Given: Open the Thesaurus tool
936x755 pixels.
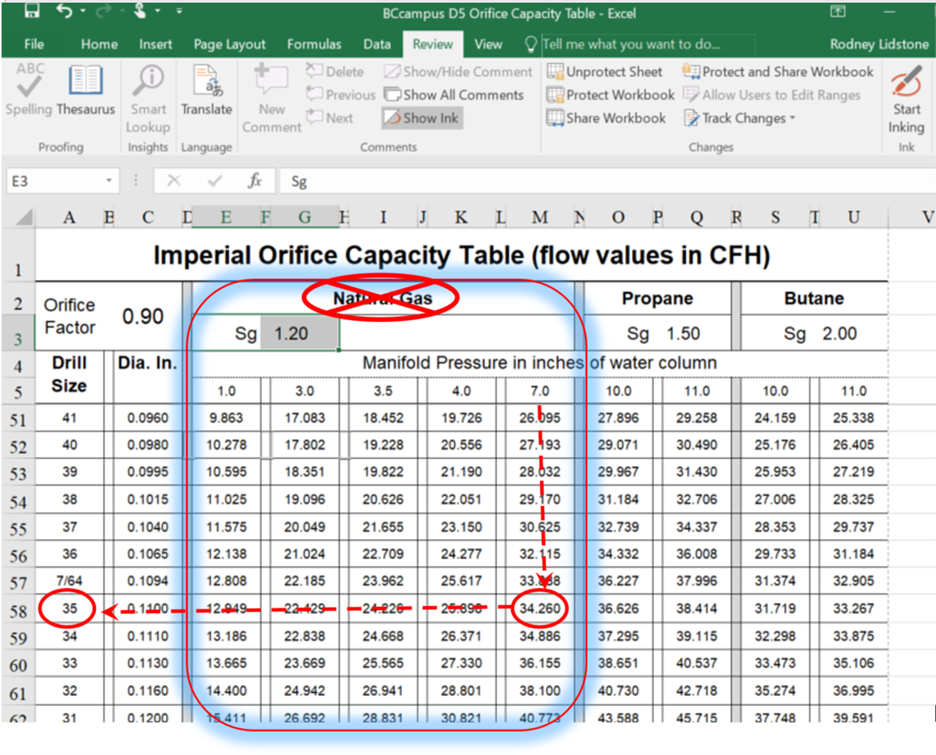Looking at the screenshot, I should (86, 91).
